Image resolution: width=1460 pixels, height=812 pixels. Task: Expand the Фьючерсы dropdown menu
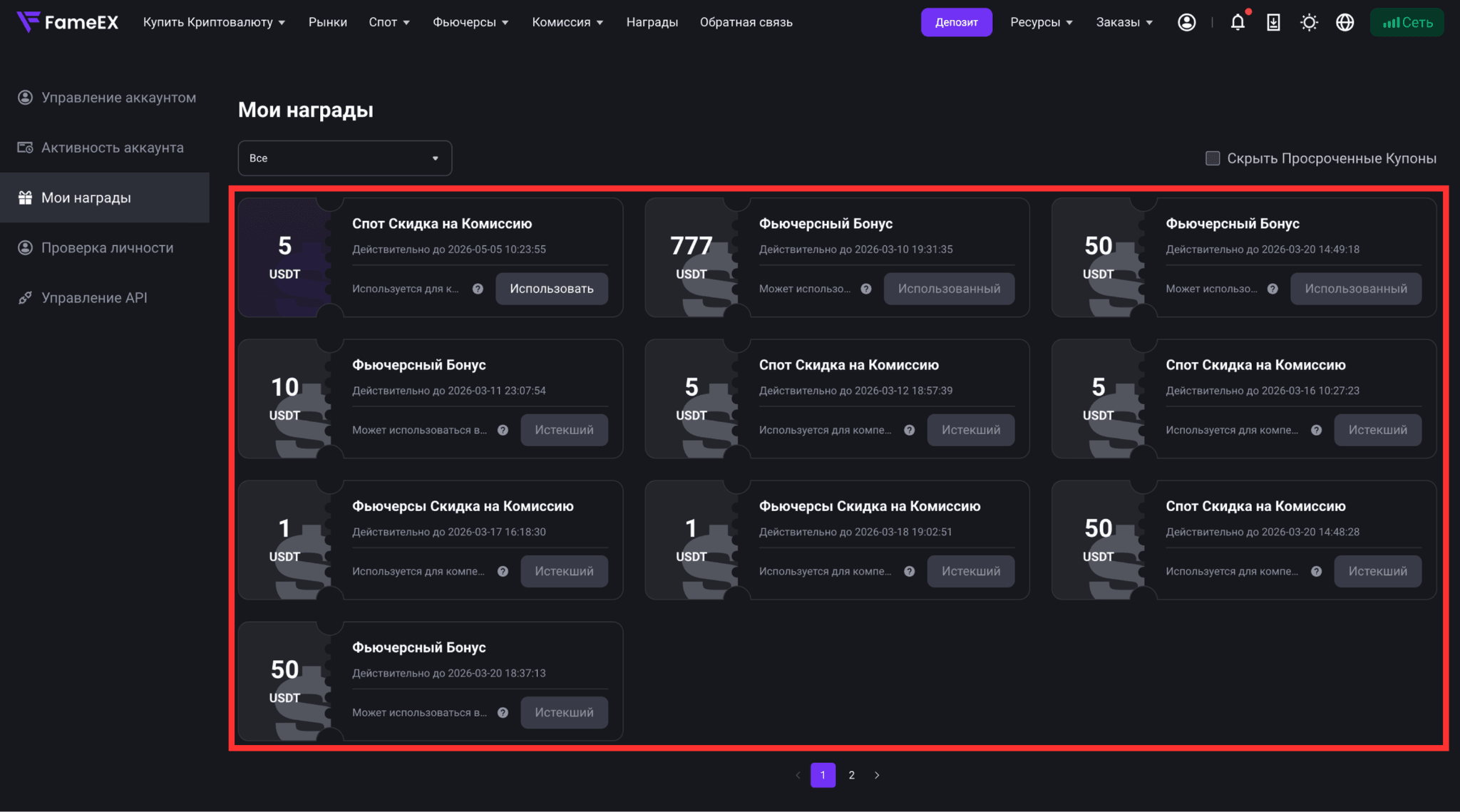(471, 22)
